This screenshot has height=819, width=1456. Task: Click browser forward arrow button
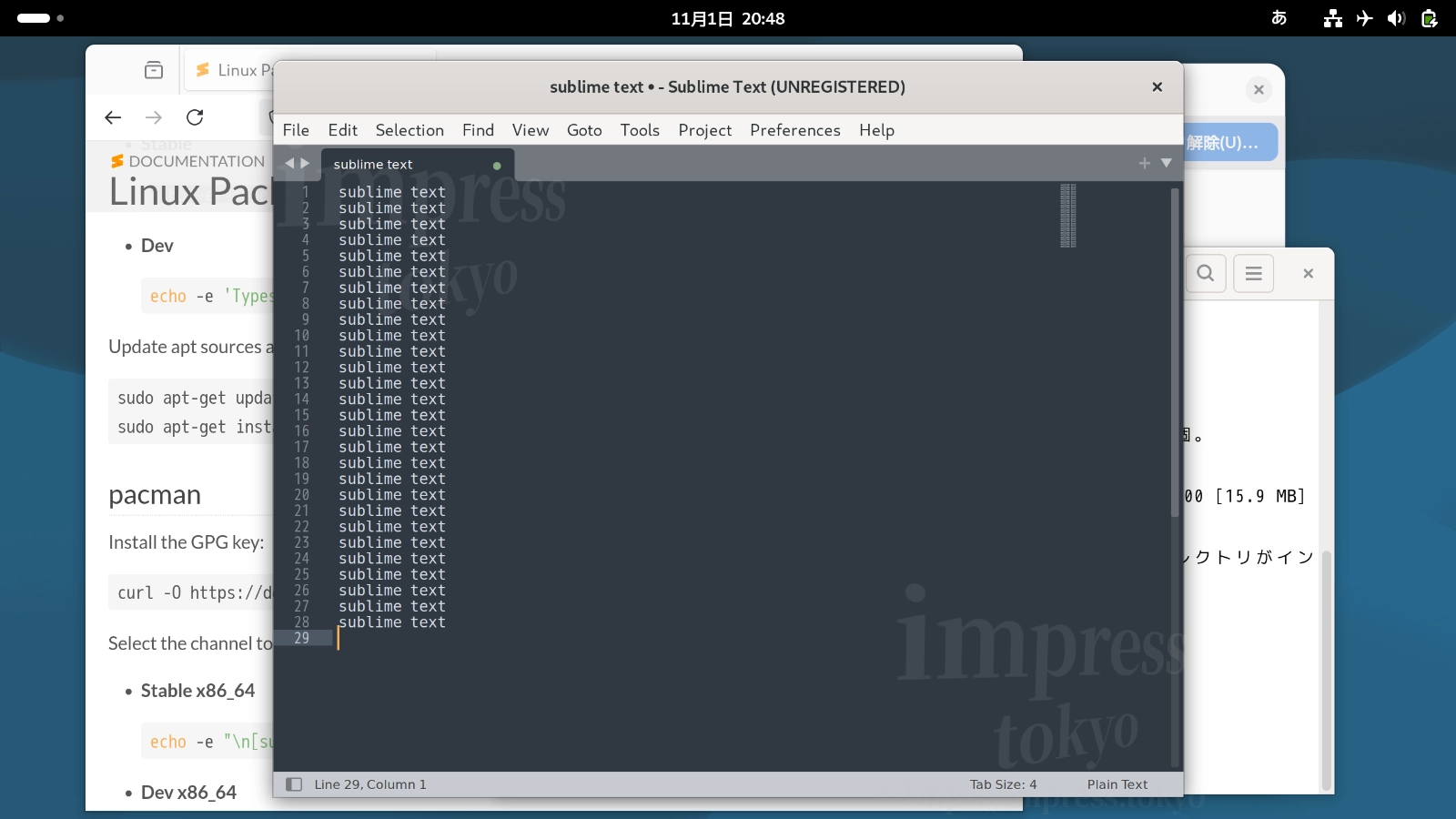pos(154,117)
